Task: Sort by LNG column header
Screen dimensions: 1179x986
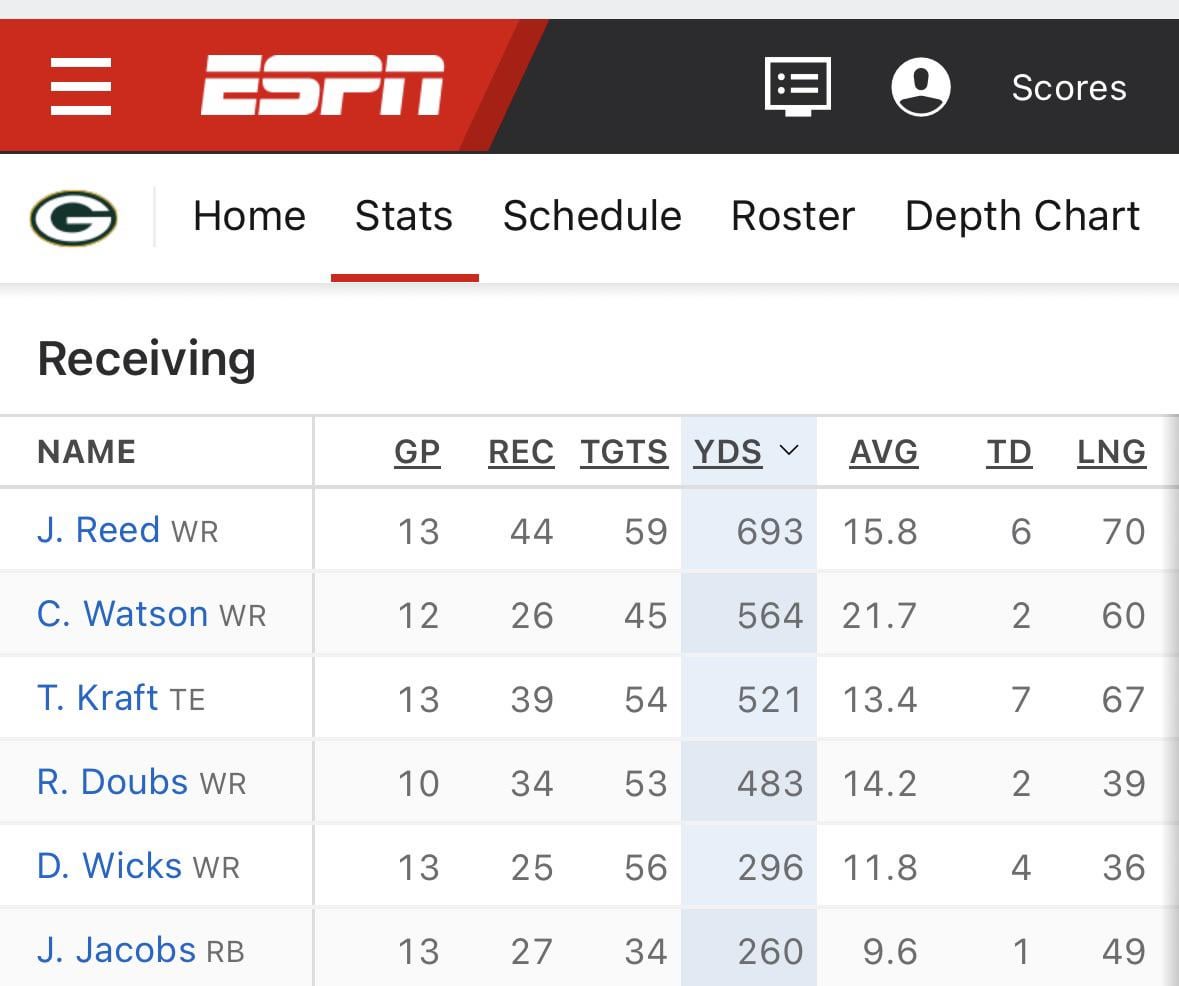Action: (x=1112, y=451)
